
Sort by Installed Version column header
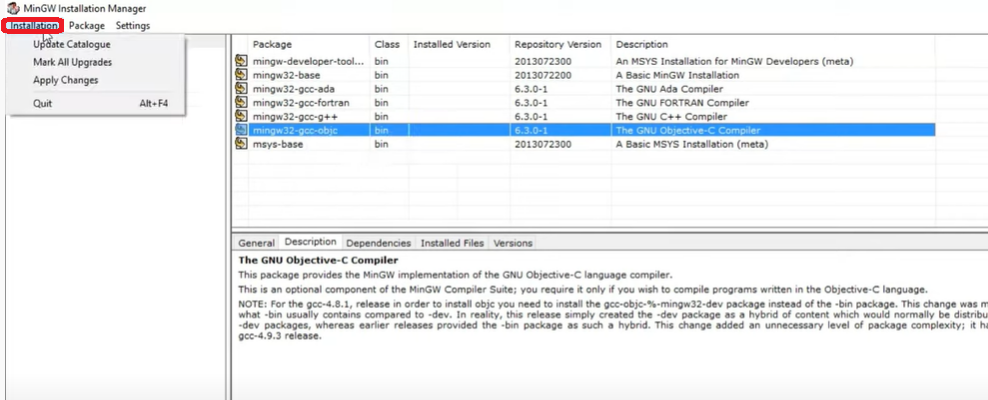coord(451,45)
